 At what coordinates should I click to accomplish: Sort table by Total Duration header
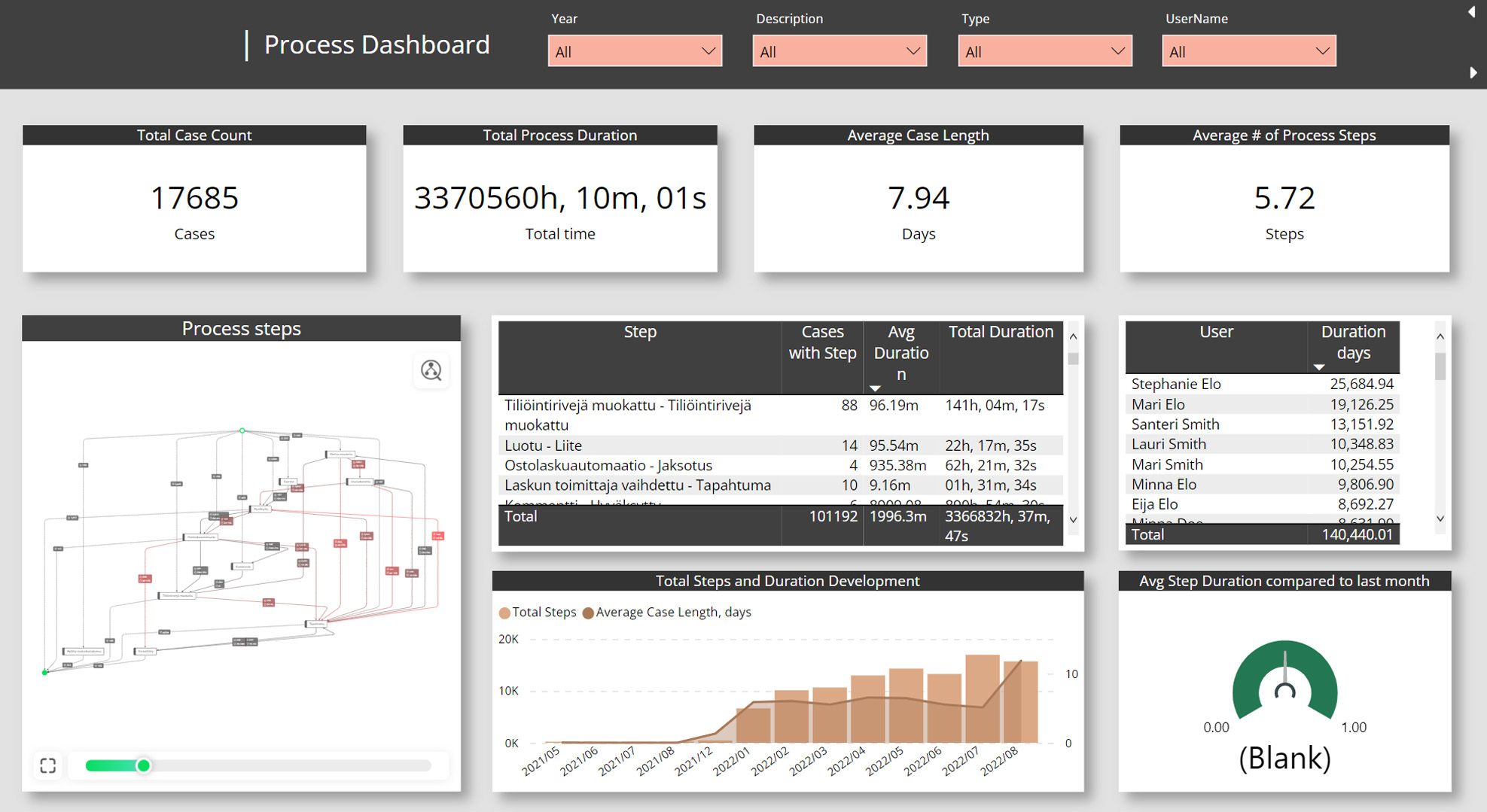pyautogui.click(x=1000, y=332)
